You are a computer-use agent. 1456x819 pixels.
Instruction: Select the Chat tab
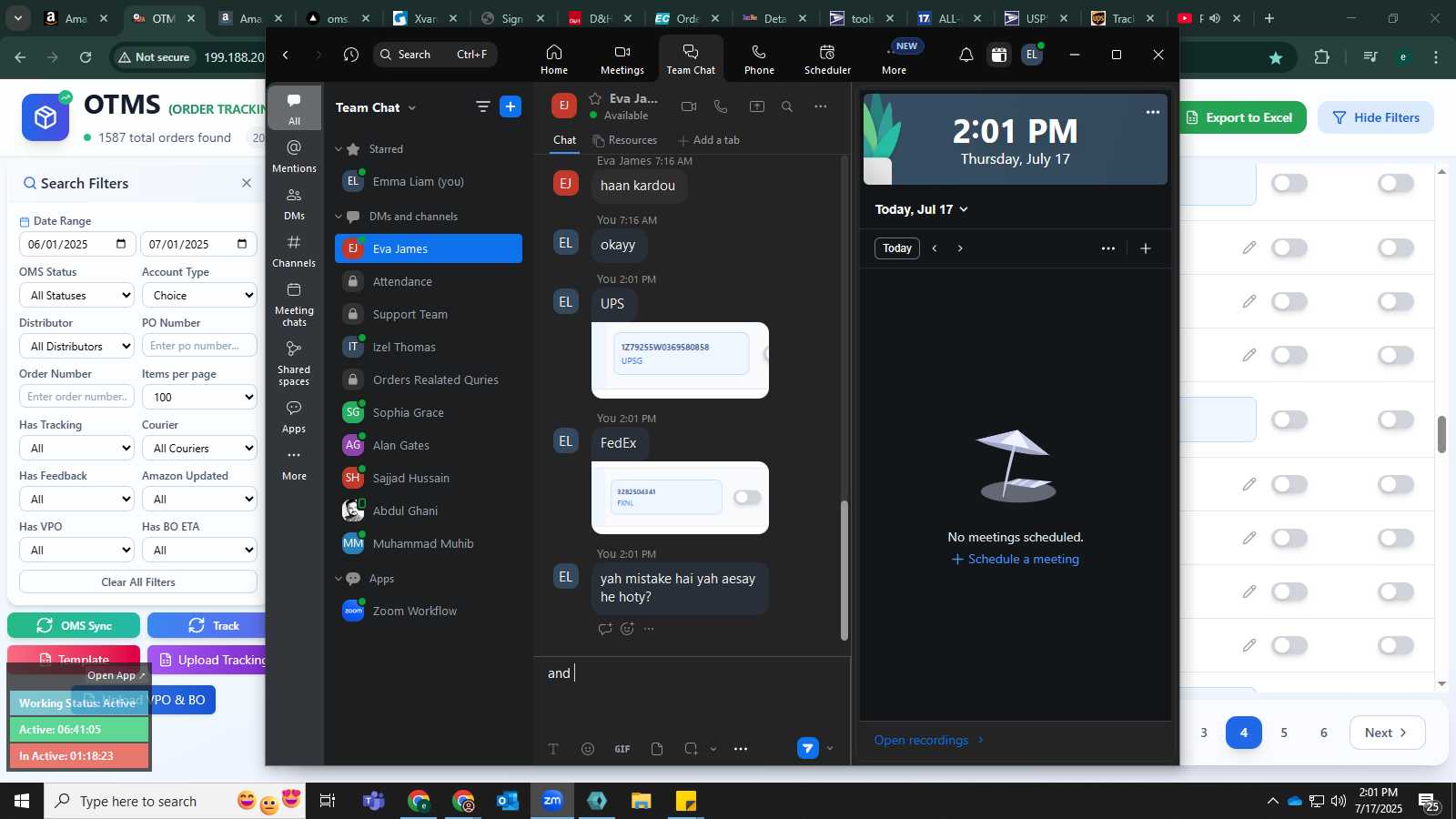pos(564,140)
